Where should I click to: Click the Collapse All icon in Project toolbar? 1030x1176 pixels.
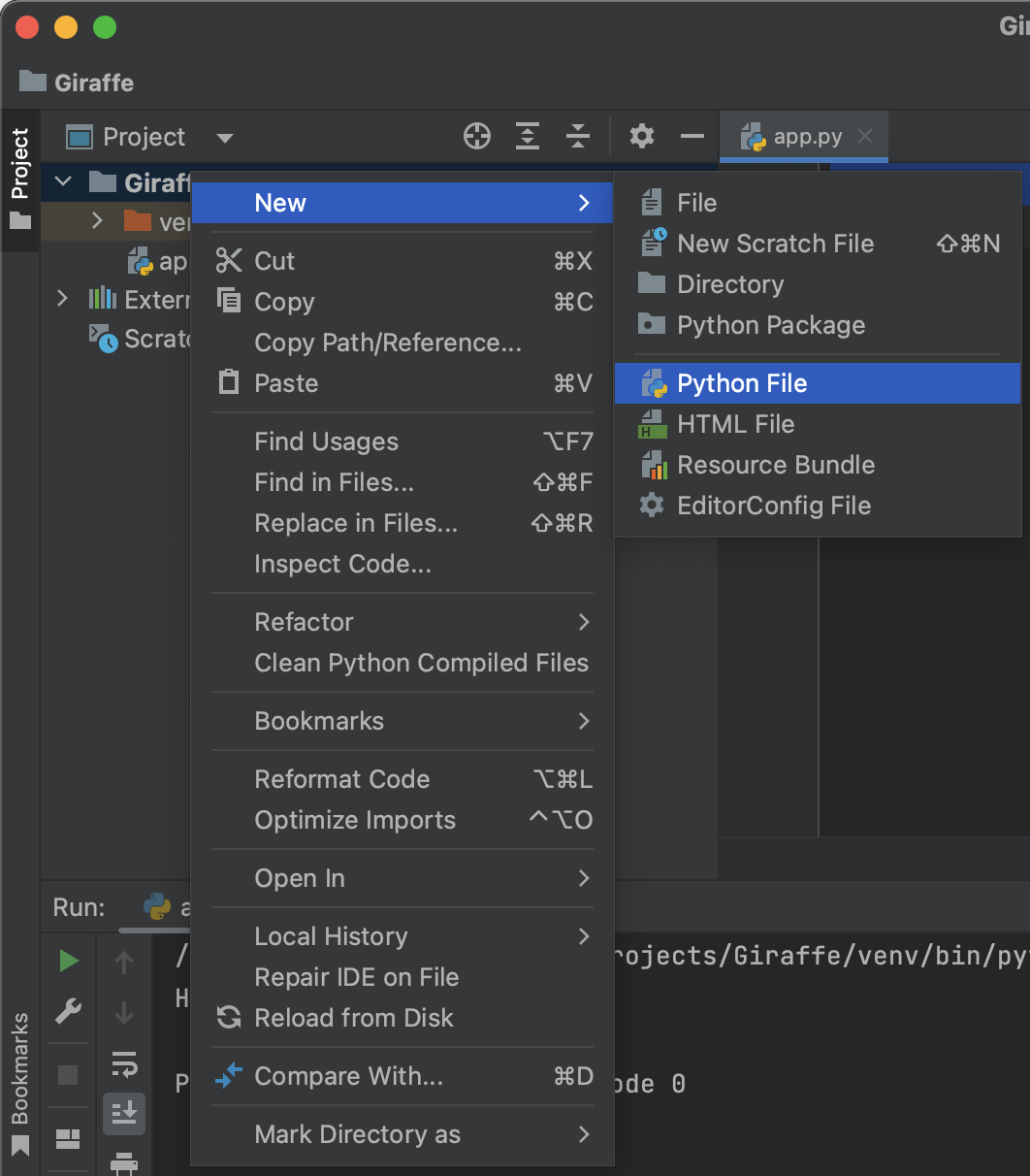click(x=578, y=137)
